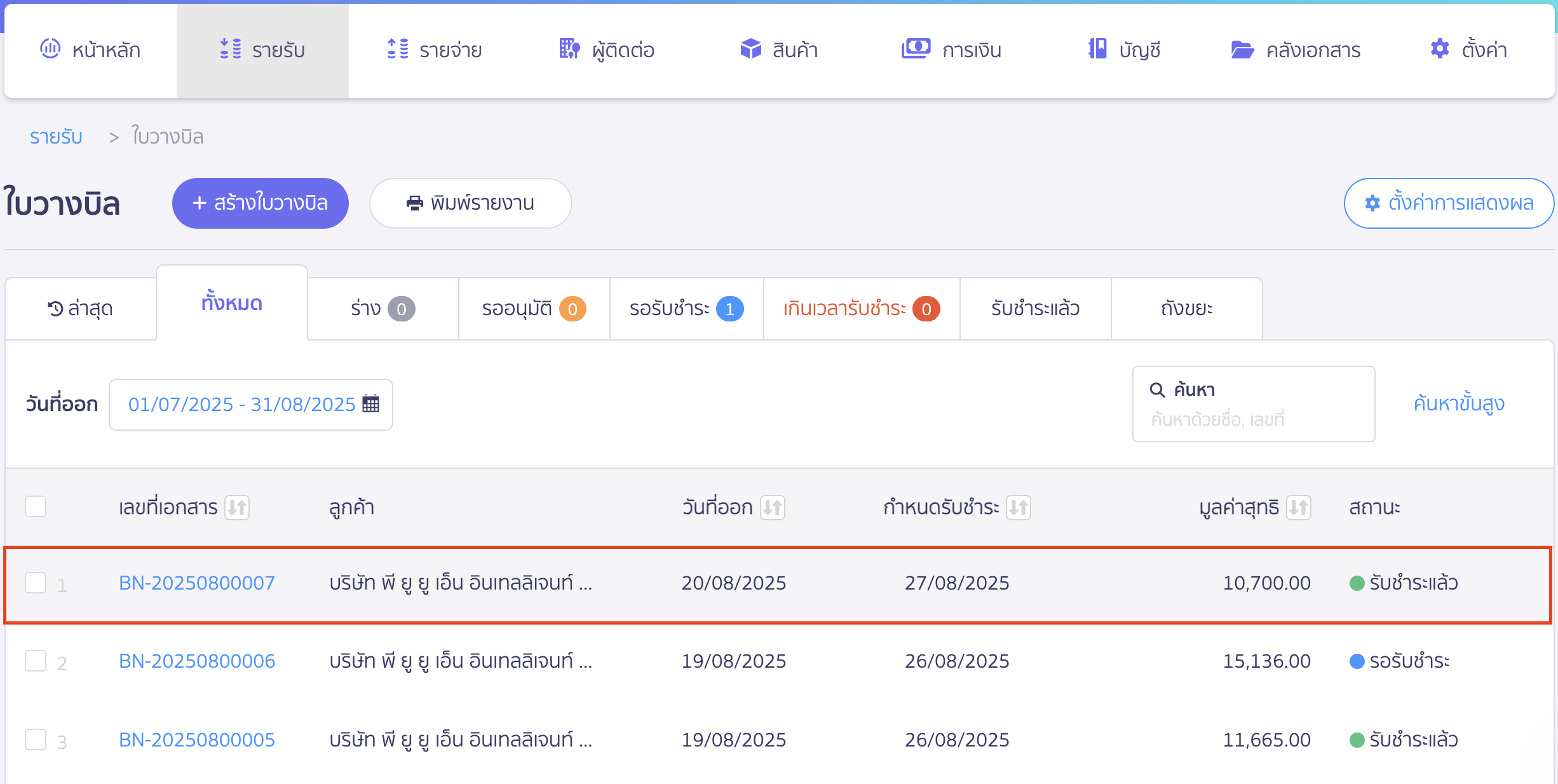This screenshot has width=1558, height=784.
Task: Check the box for row BN-20250800007
Action: [x=36, y=583]
